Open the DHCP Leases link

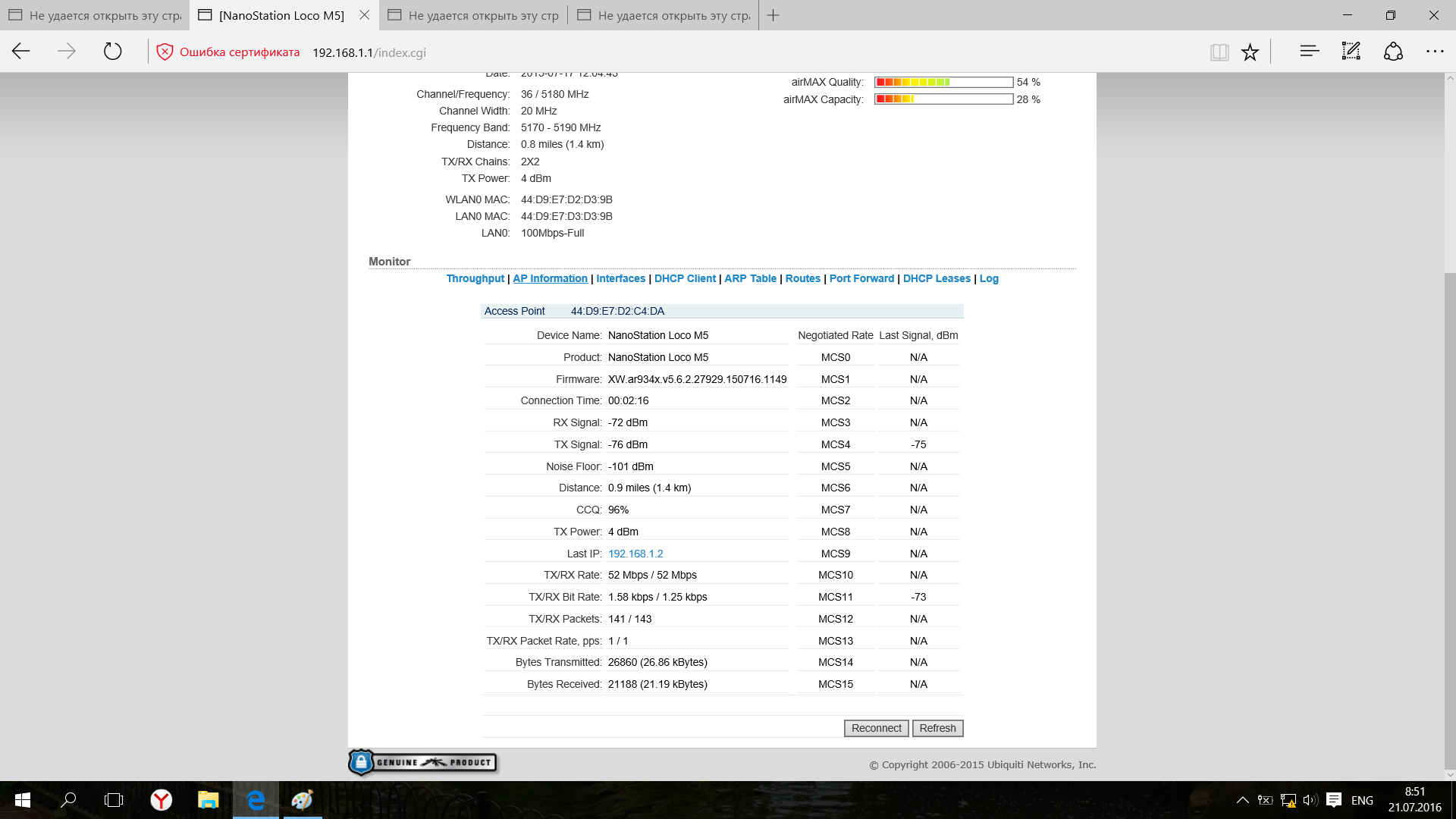[937, 278]
